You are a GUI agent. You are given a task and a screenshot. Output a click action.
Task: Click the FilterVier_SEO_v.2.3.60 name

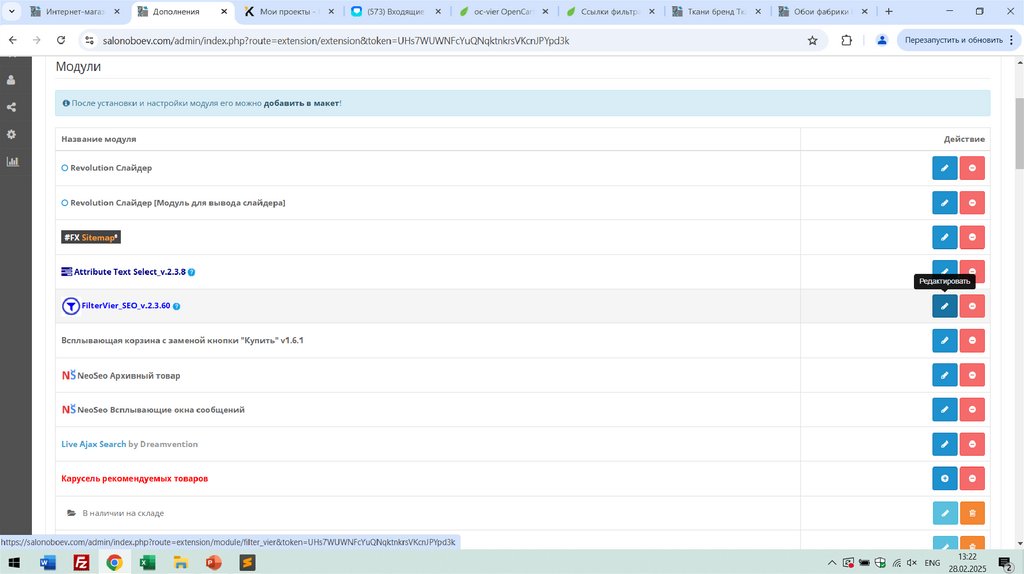tap(125, 306)
